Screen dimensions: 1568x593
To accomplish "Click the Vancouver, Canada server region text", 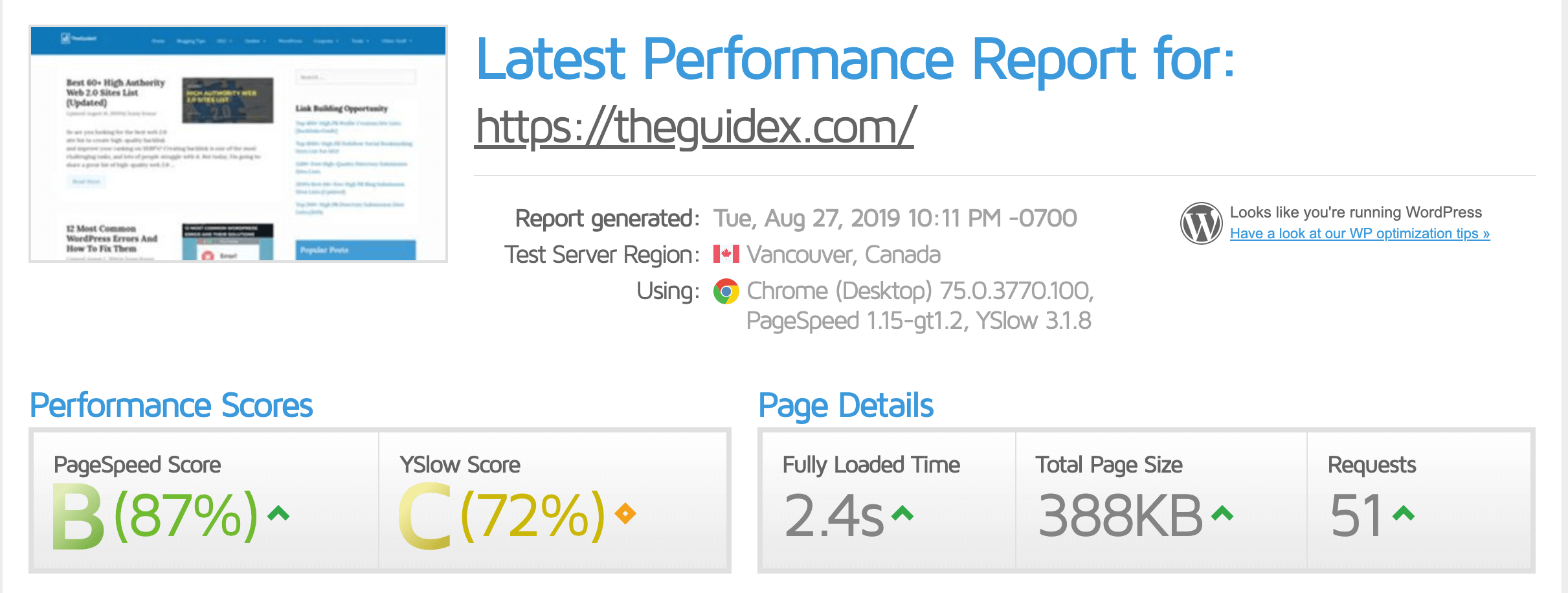I will (844, 255).
